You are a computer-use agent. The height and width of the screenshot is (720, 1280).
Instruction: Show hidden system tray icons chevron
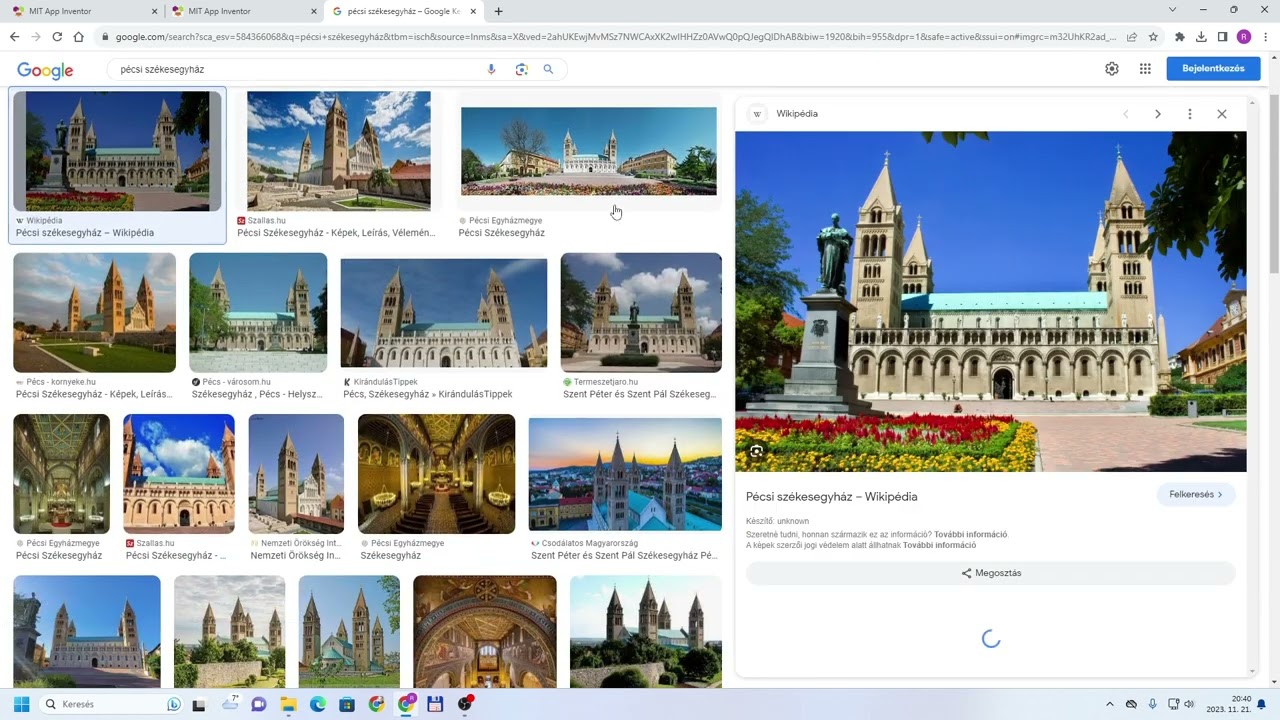click(1109, 704)
